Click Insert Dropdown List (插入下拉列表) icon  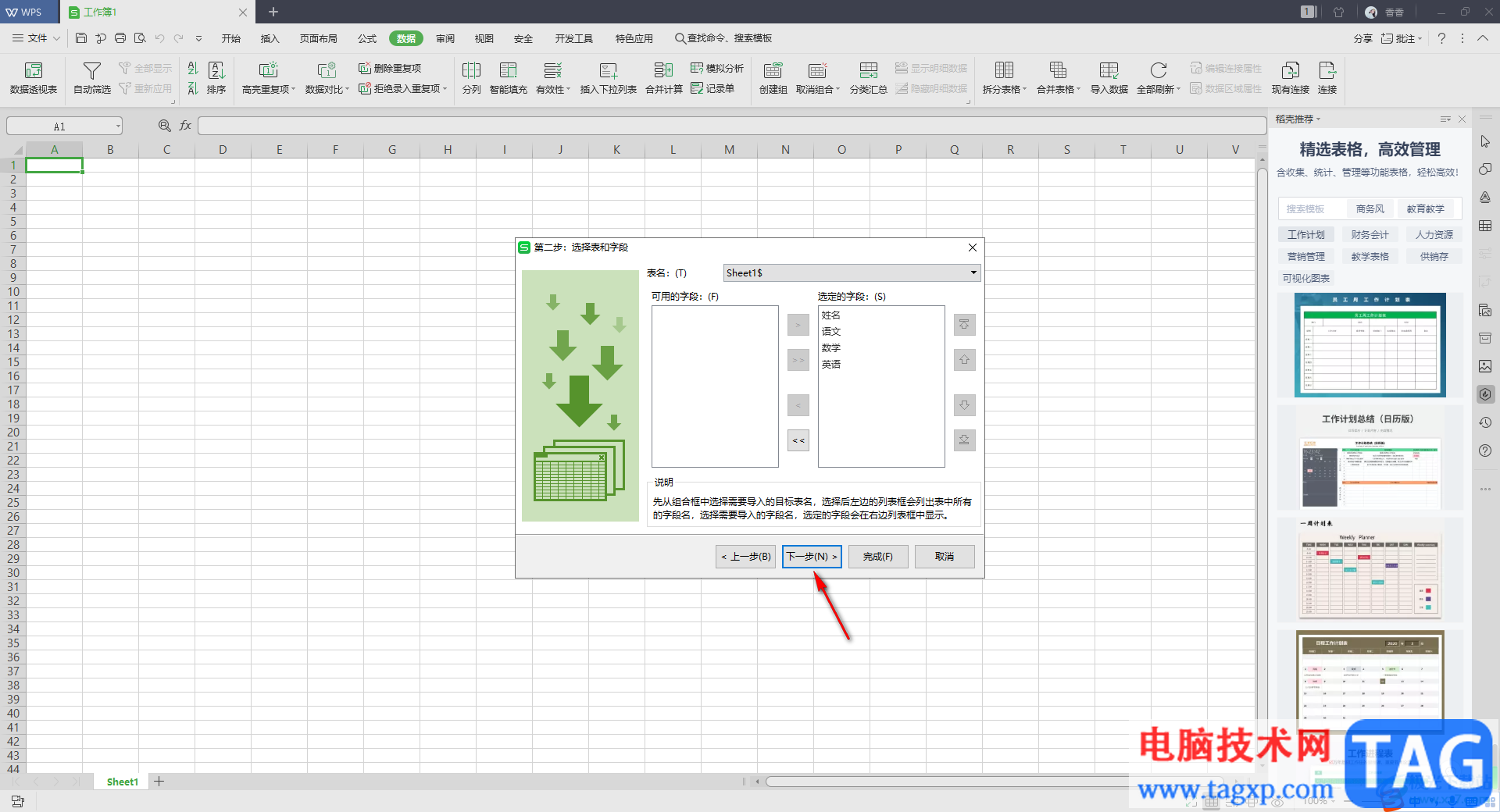(x=609, y=70)
